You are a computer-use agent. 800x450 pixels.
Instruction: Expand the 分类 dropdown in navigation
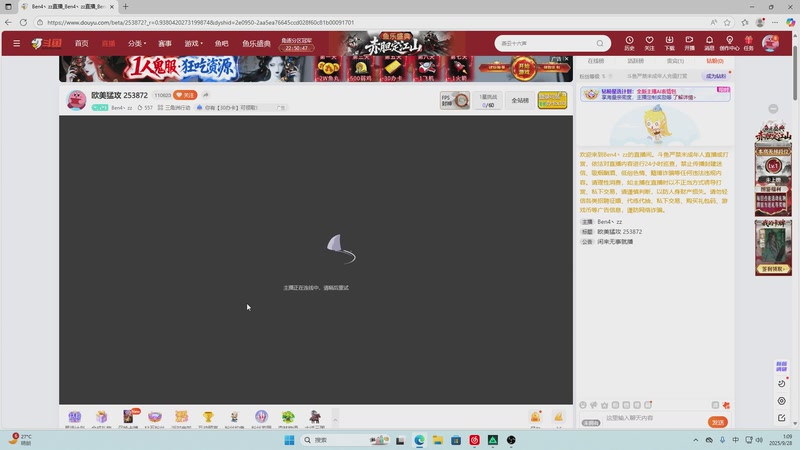click(137, 43)
